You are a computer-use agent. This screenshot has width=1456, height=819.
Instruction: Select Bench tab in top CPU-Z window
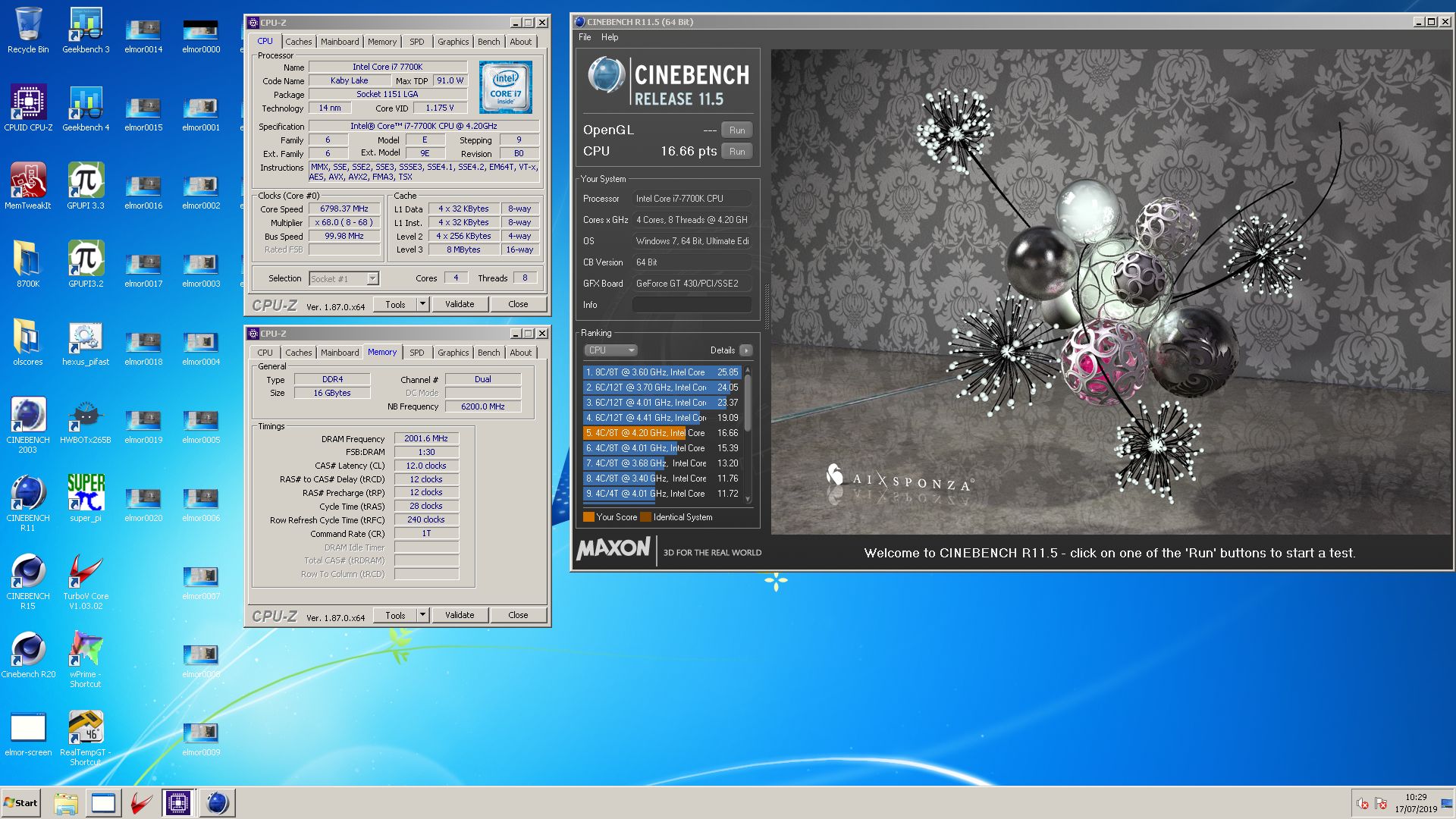[x=489, y=42]
